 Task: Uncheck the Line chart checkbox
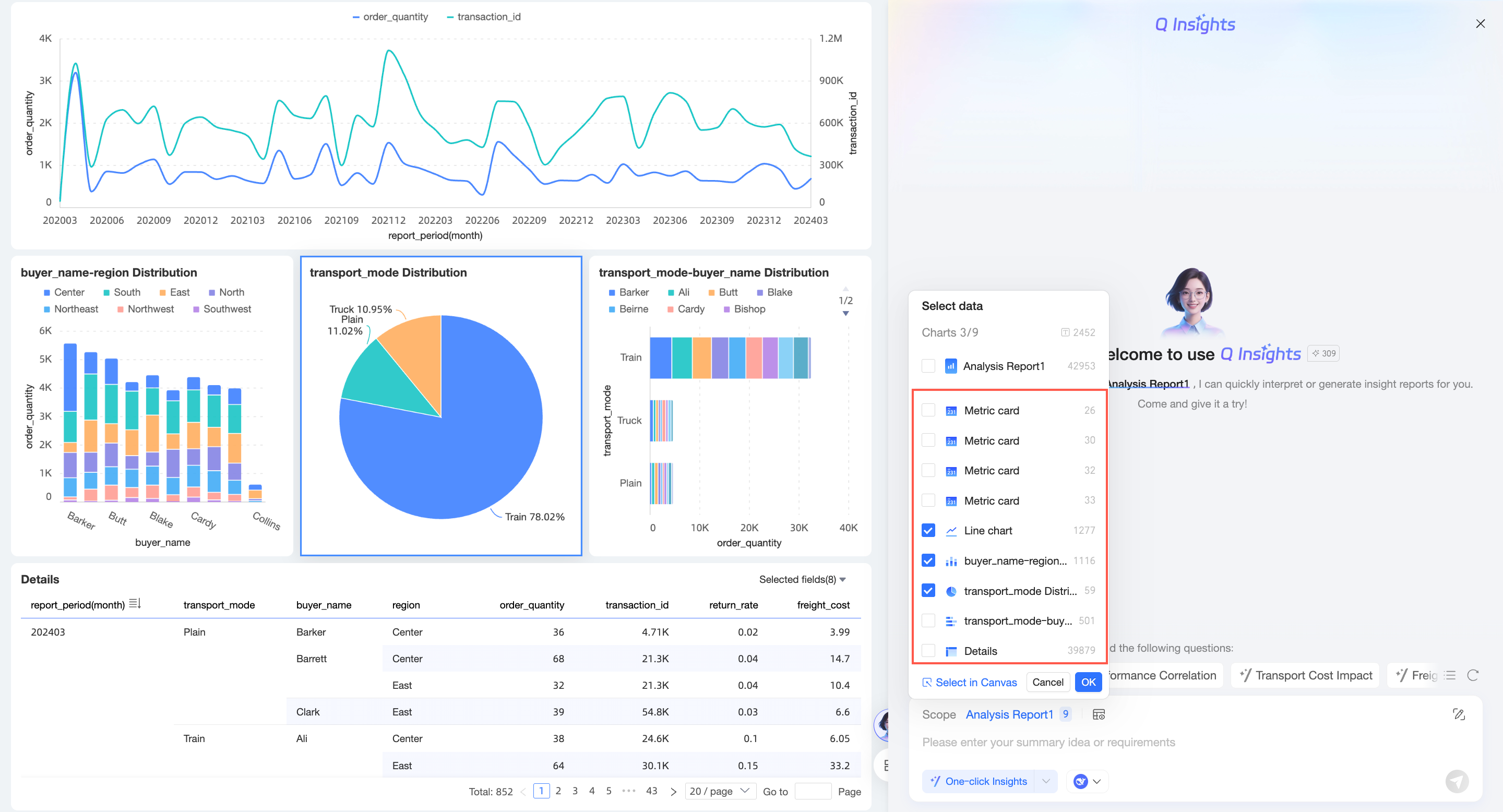(x=928, y=531)
